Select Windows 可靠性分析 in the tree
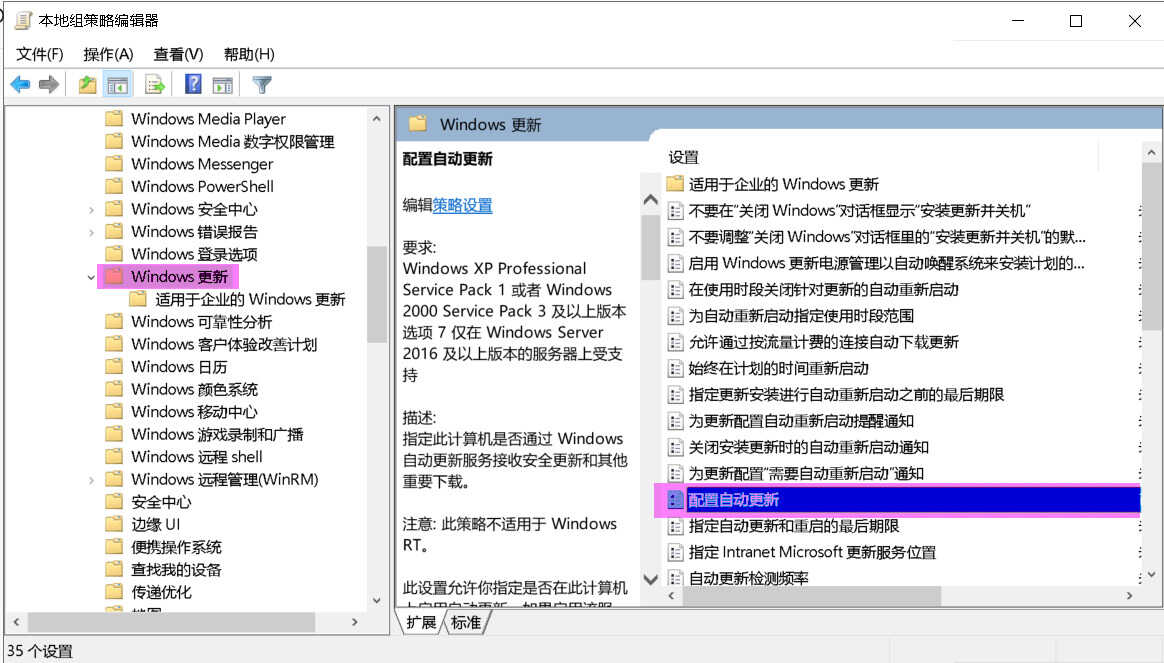The image size is (1164, 663). 201,321
